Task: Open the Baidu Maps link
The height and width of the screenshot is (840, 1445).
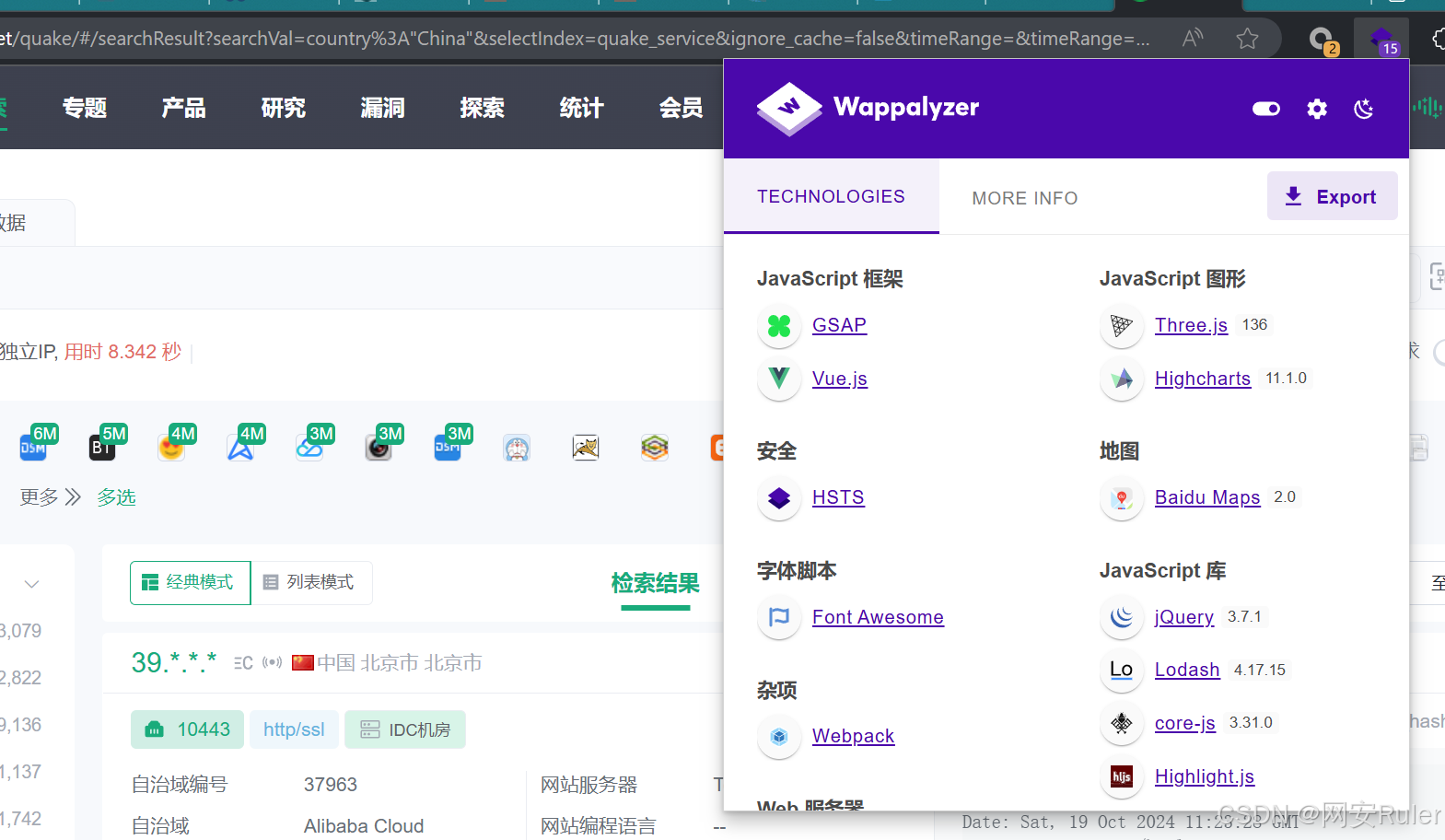Action: tap(1207, 497)
